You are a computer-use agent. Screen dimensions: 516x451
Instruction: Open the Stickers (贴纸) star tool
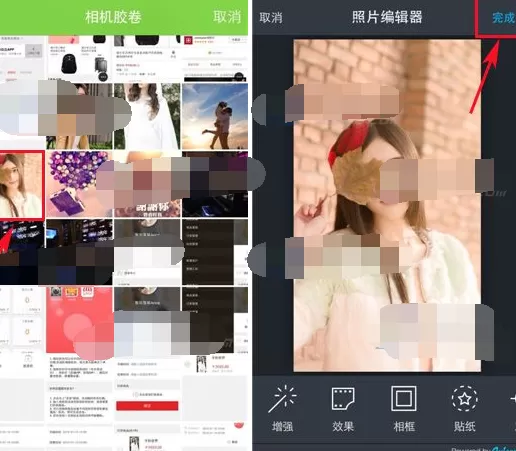(x=464, y=409)
